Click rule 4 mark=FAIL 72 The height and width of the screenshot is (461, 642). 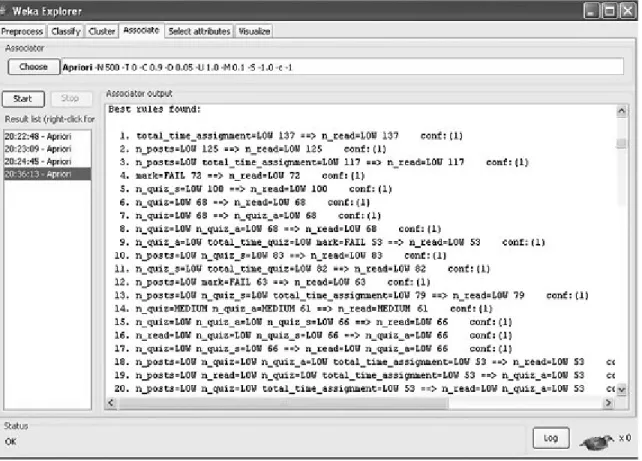coord(242,176)
